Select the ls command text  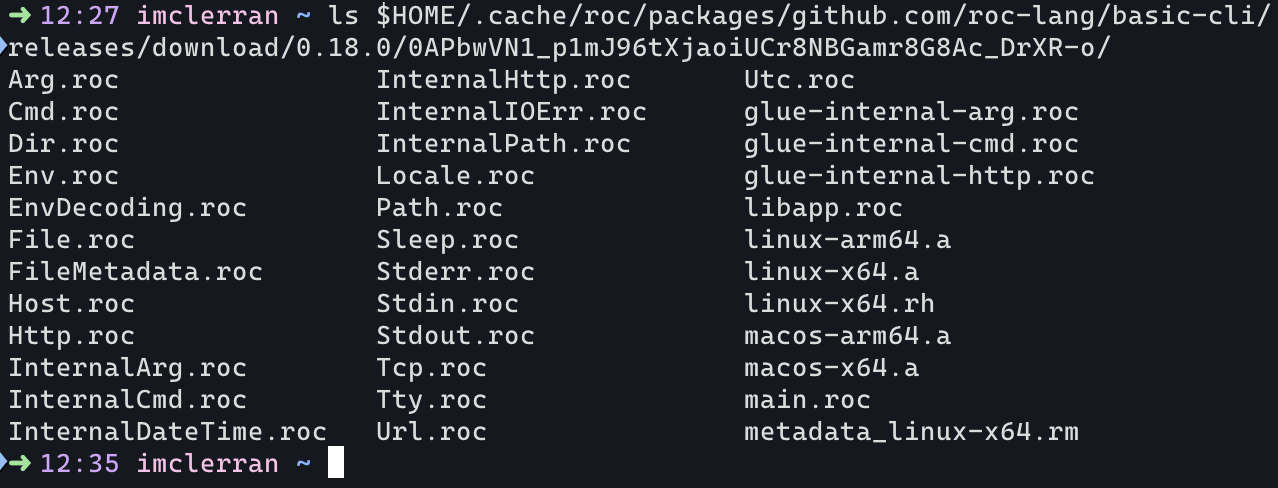(x=343, y=16)
